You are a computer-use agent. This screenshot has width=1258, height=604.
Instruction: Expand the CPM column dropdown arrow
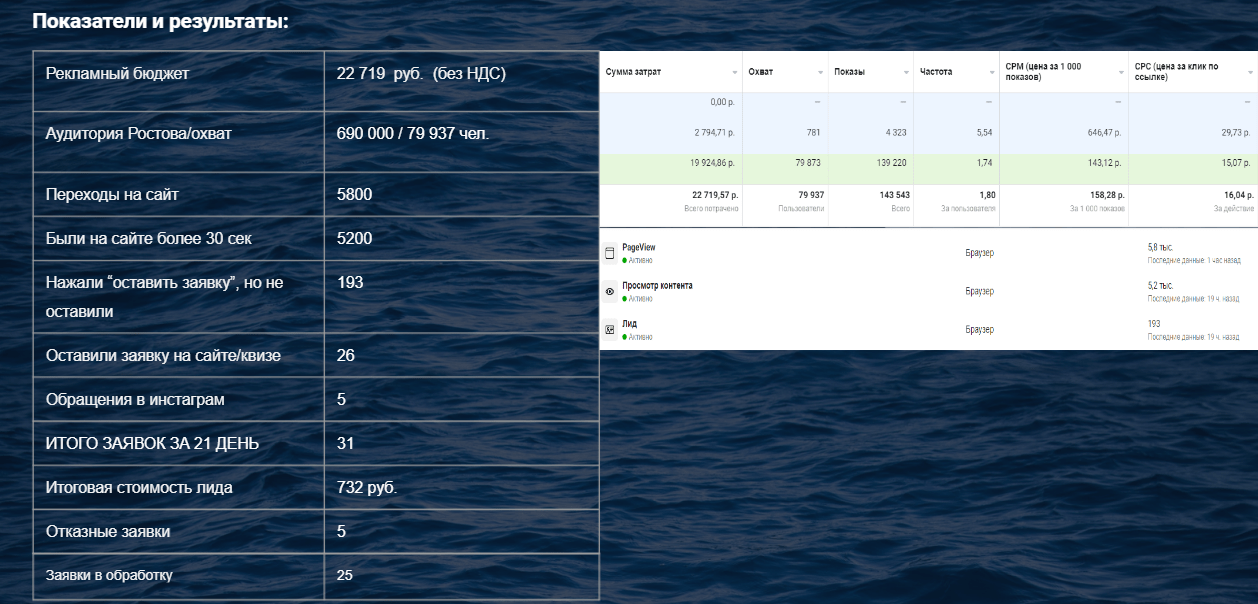click(x=1121, y=73)
